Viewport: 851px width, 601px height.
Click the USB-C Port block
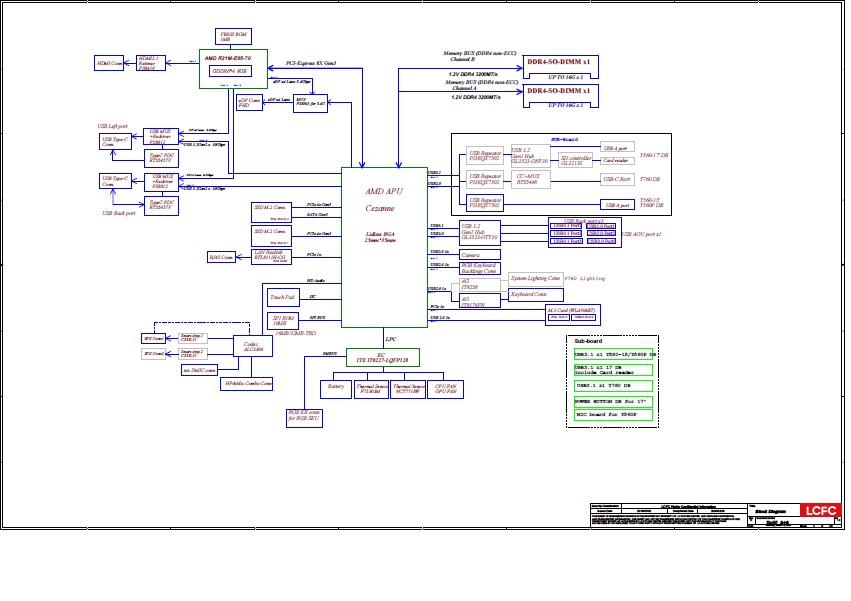[617, 179]
